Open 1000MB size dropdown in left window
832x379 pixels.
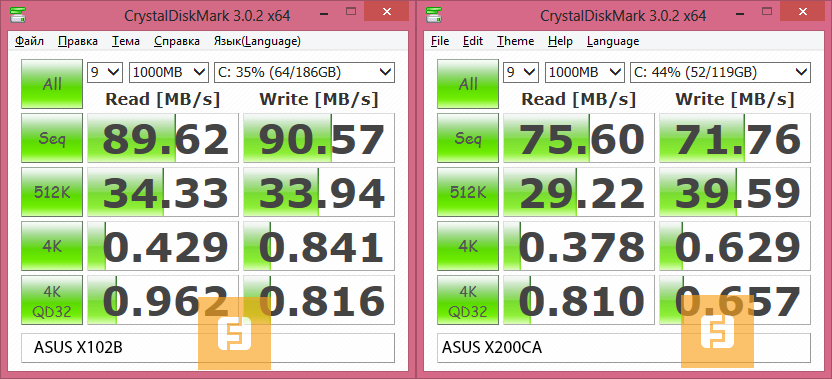(x=169, y=73)
